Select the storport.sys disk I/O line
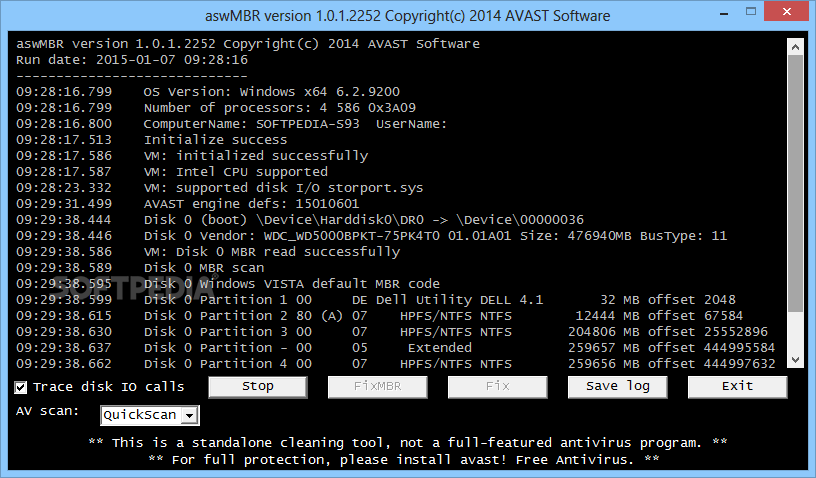816x478 pixels. point(220,188)
